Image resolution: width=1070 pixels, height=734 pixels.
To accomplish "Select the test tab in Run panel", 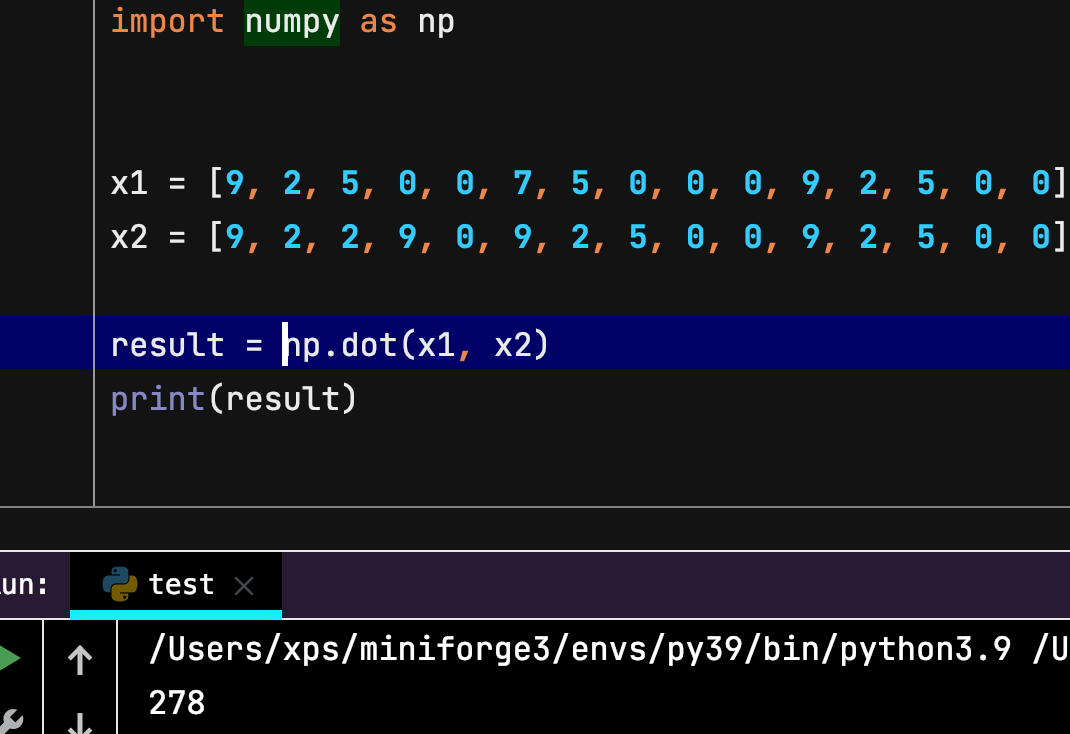I will click(x=181, y=584).
